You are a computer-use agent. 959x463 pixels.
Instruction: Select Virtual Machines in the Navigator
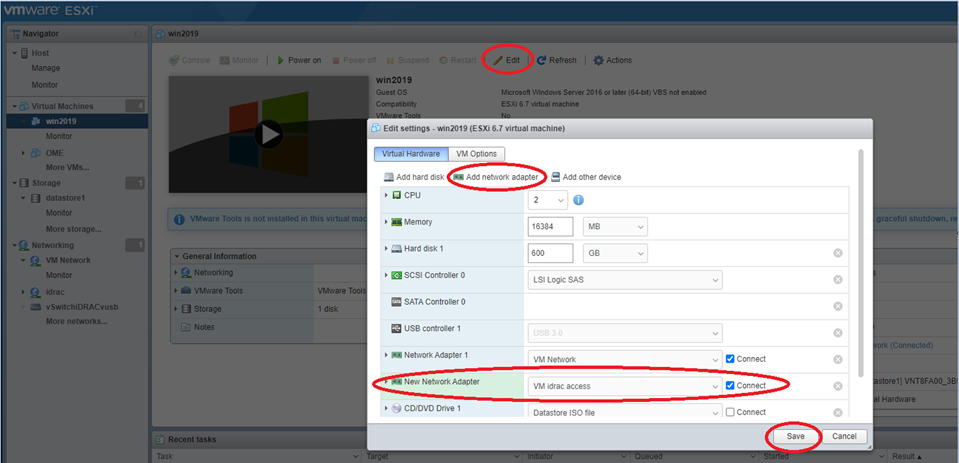tap(62, 106)
